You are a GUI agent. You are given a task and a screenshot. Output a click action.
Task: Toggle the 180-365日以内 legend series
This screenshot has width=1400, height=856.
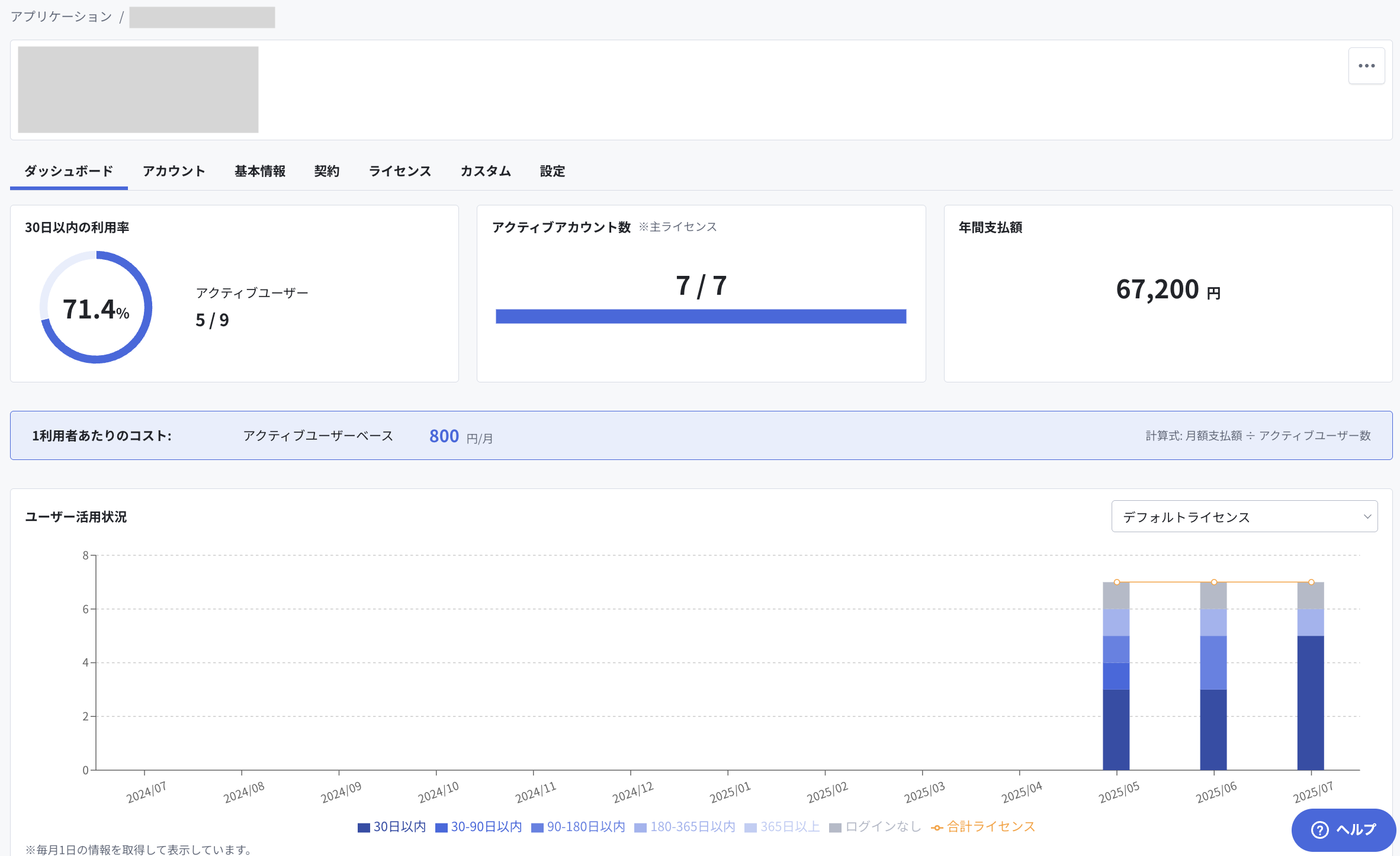pyautogui.click(x=685, y=827)
